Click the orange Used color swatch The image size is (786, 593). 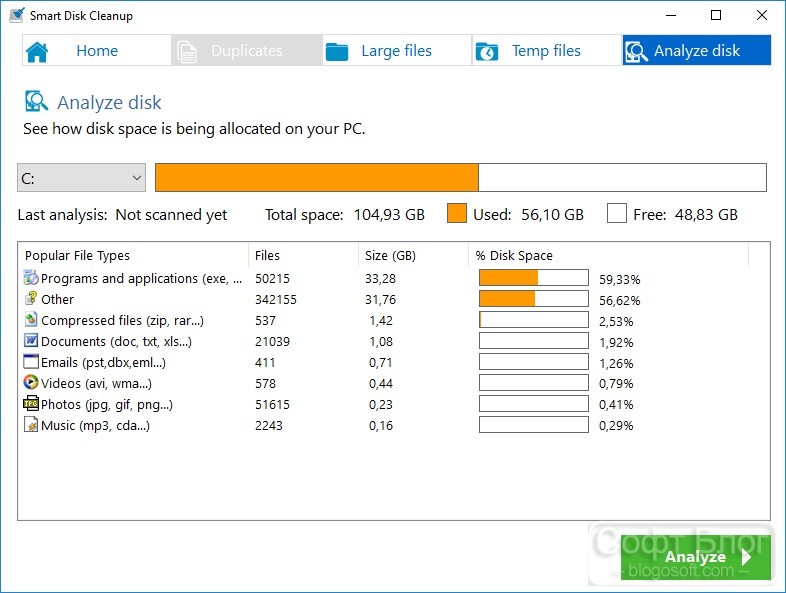[457, 214]
